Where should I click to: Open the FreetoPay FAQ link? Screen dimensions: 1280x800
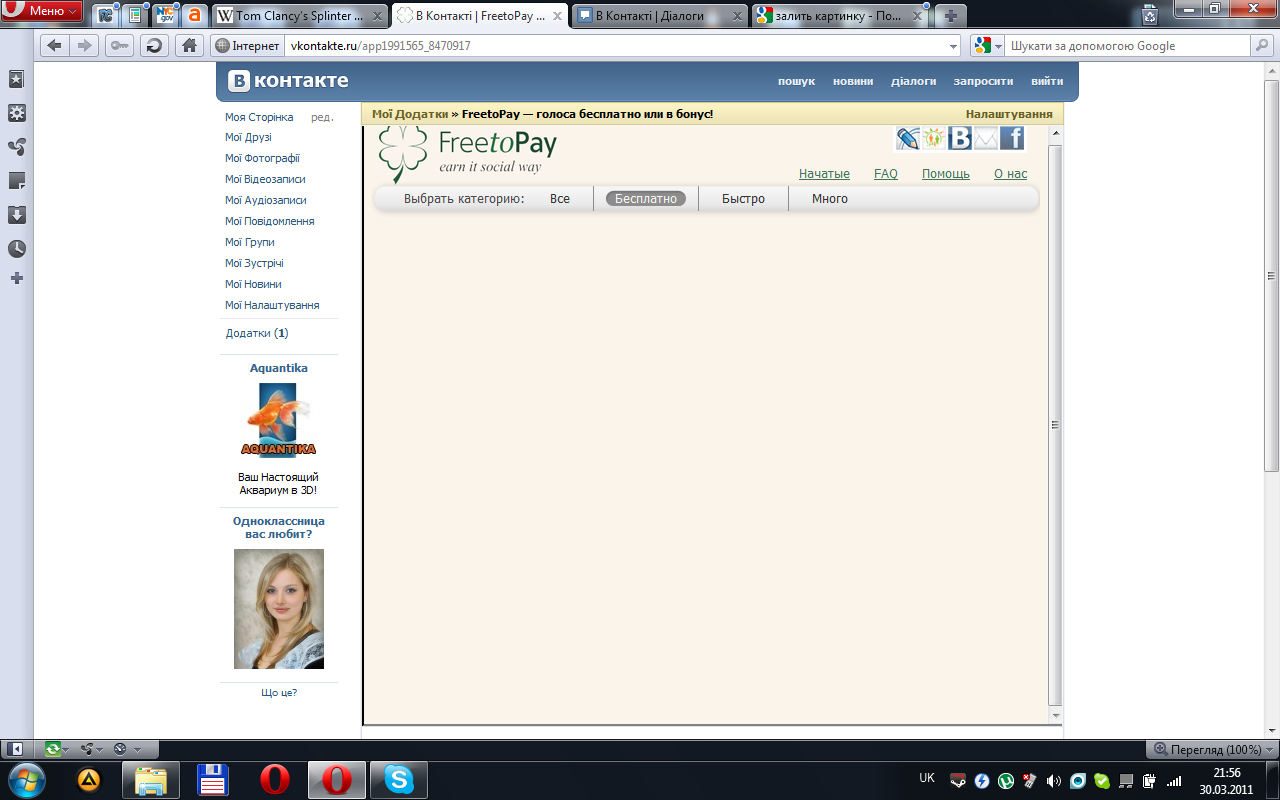pos(886,174)
